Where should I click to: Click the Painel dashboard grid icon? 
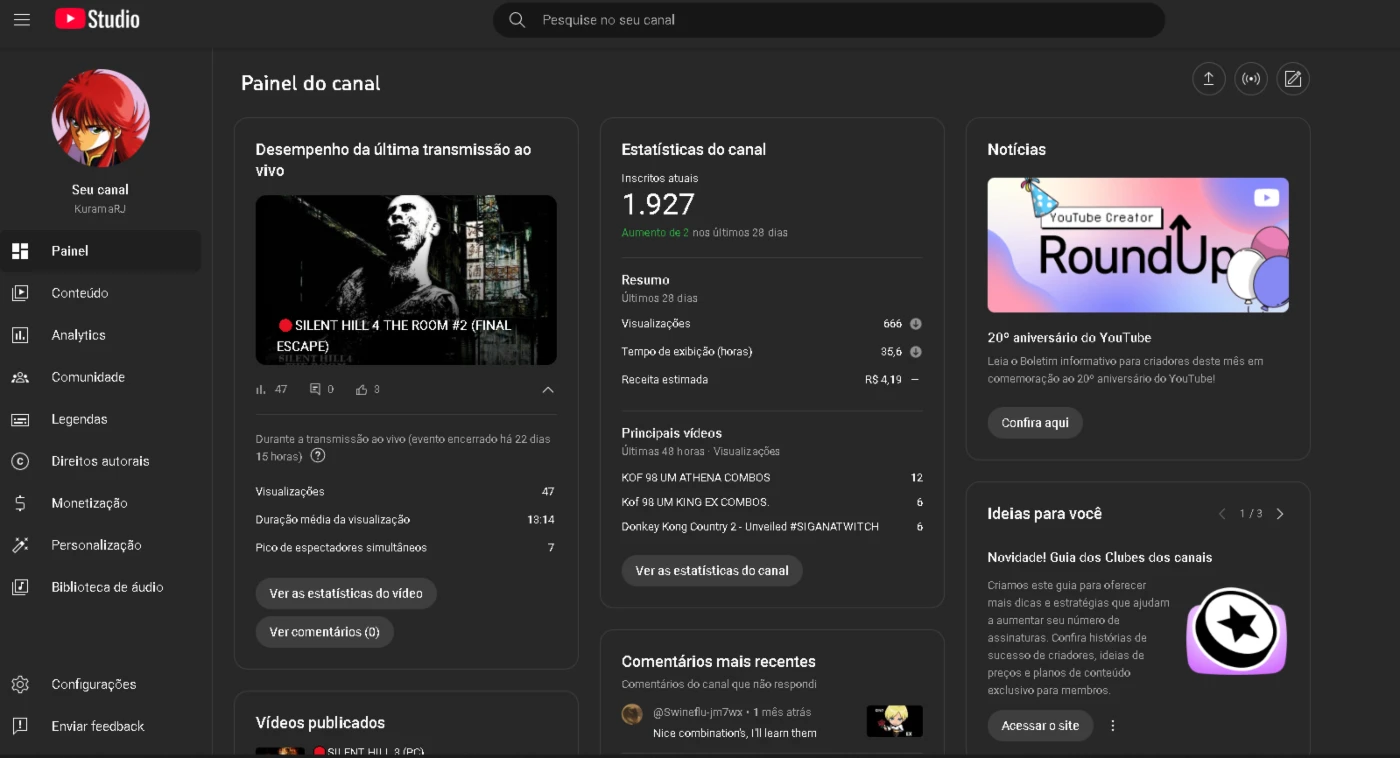20,251
